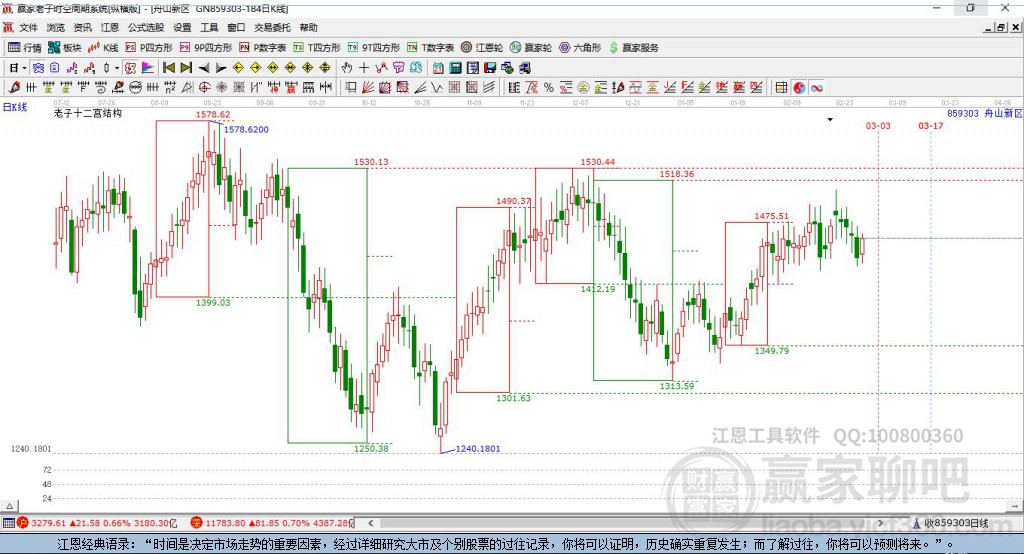Screen dimensions: 1024x554
Task: Click the horizontal scrollbar track
Action: pos(625,523)
